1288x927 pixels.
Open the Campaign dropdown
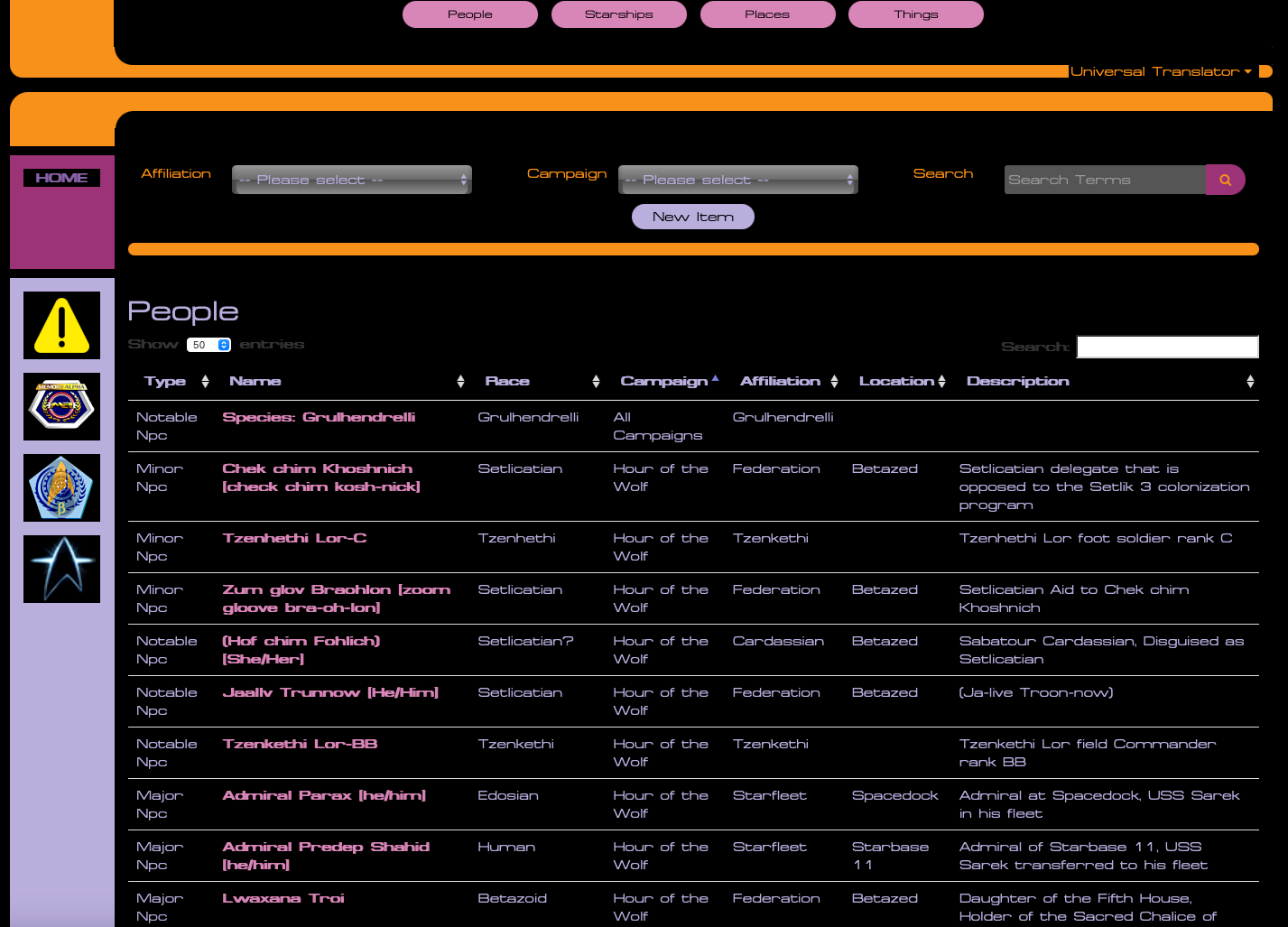737,179
